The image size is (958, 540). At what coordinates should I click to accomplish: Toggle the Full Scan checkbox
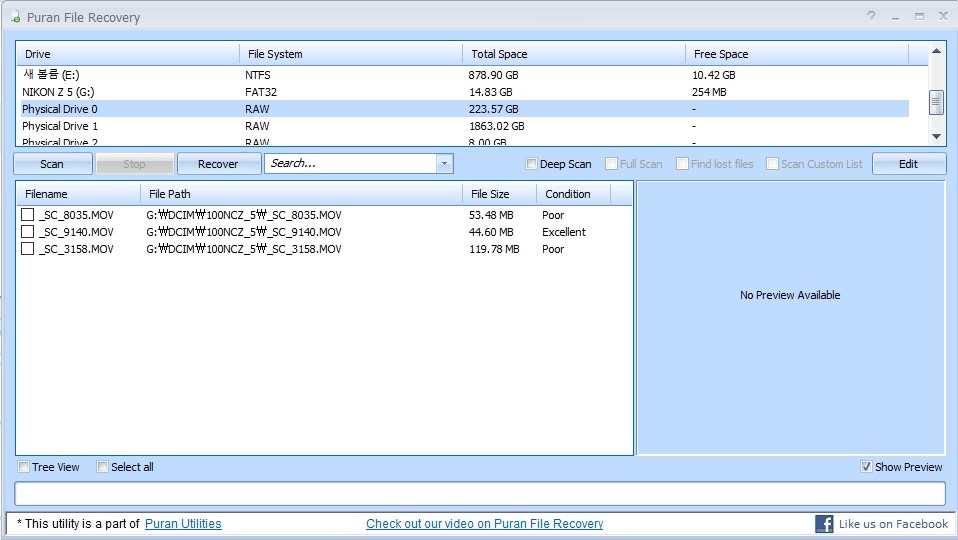tap(611, 164)
